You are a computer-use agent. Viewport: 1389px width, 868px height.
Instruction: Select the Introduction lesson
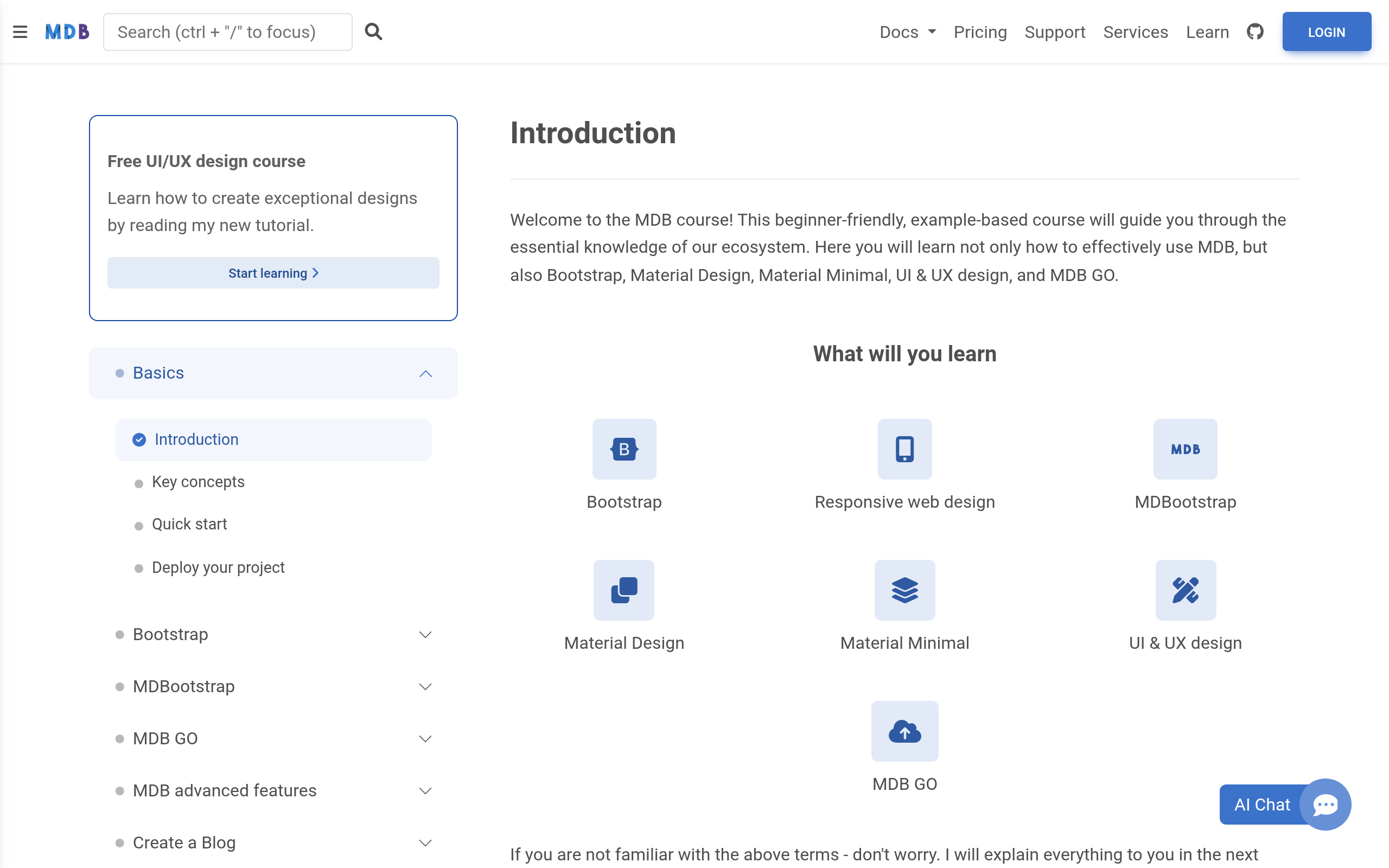tap(273, 440)
